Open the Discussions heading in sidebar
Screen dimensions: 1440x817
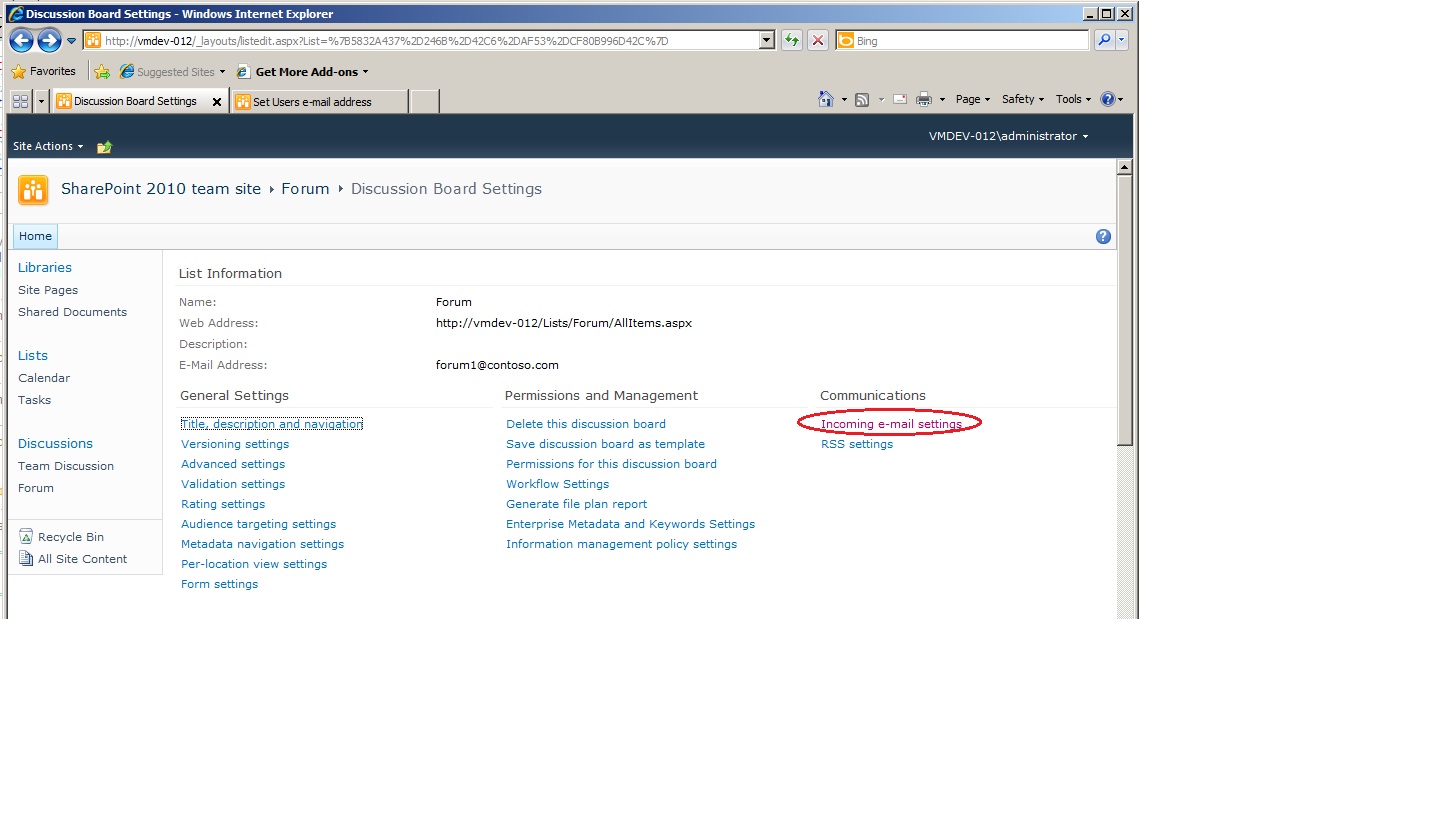click(55, 443)
